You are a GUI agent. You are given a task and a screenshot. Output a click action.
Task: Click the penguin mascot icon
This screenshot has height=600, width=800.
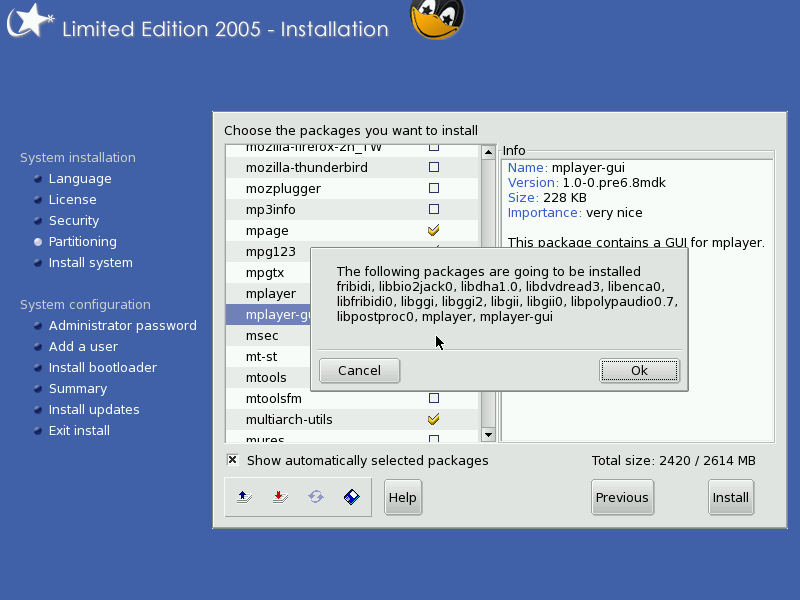[437, 18]
